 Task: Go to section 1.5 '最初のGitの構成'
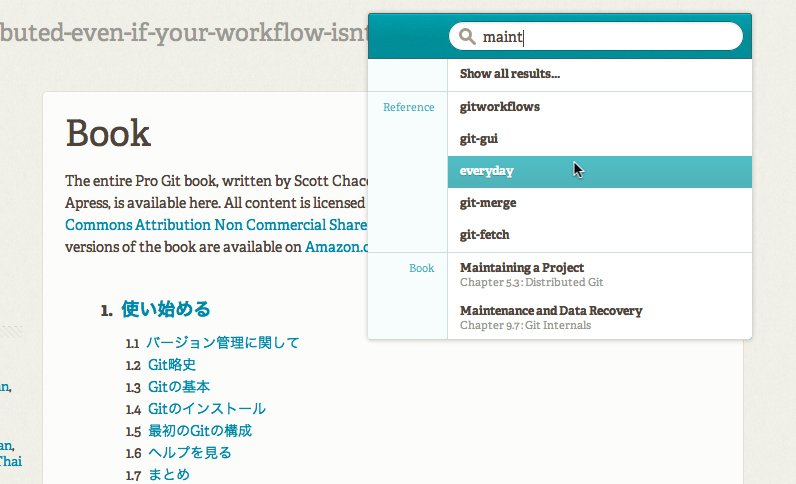click(200, 431)
